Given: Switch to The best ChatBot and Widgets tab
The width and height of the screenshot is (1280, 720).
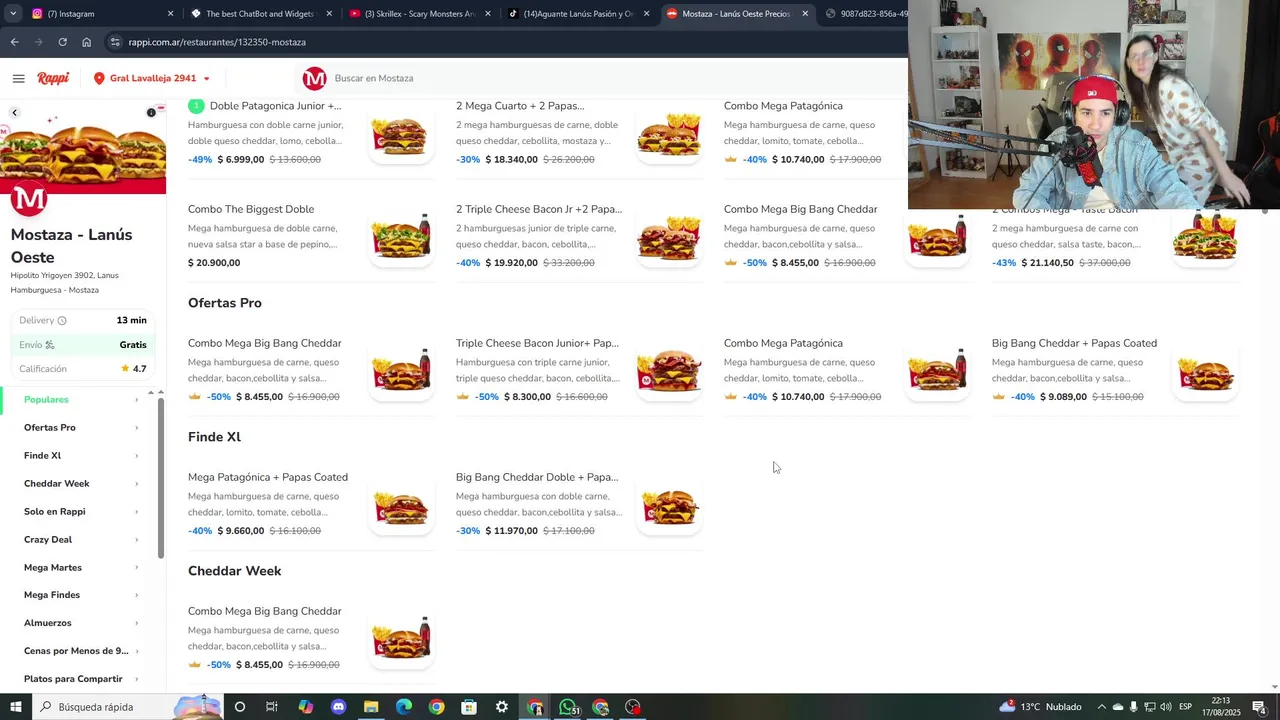Looking at the screenshot, I should coord(260,14).
